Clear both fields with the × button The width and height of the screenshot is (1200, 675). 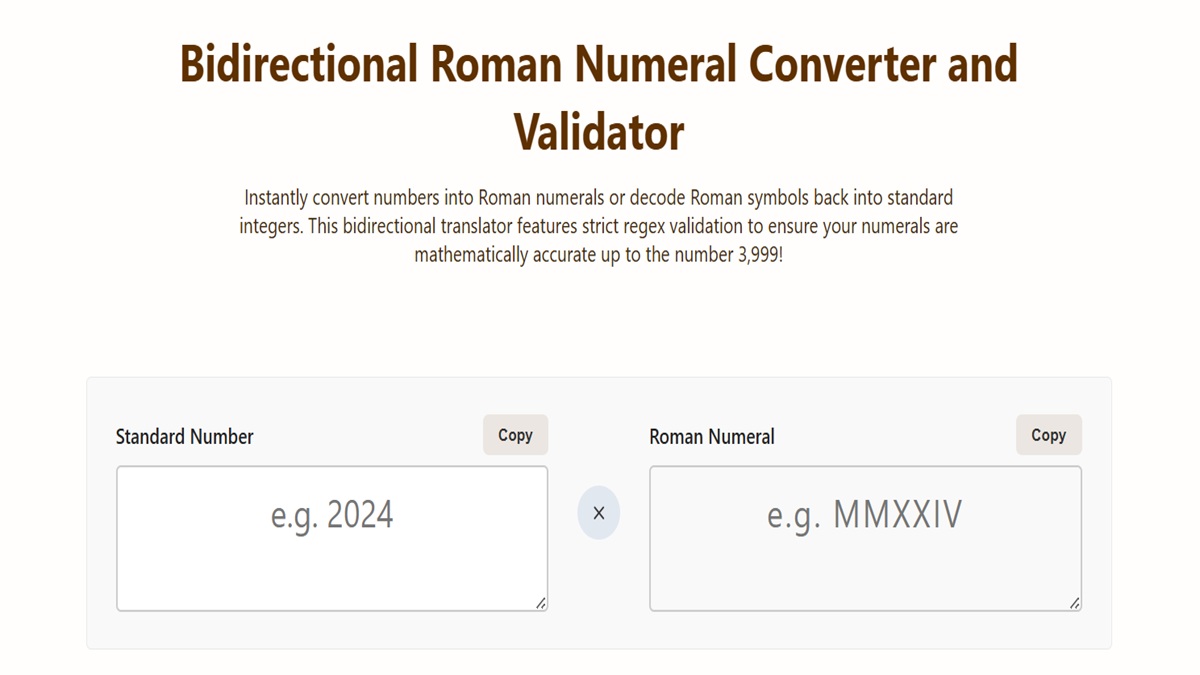point(598,513)
